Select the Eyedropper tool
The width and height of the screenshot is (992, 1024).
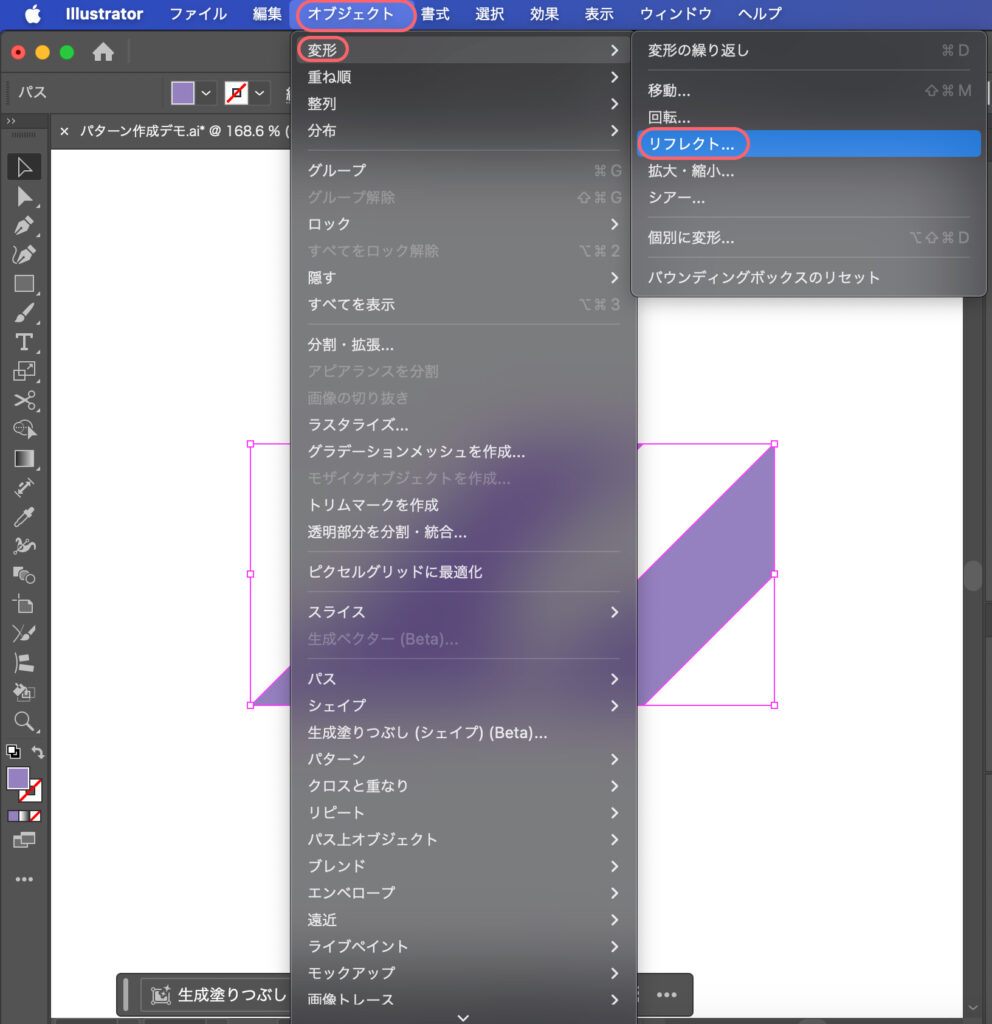point(24,517)
